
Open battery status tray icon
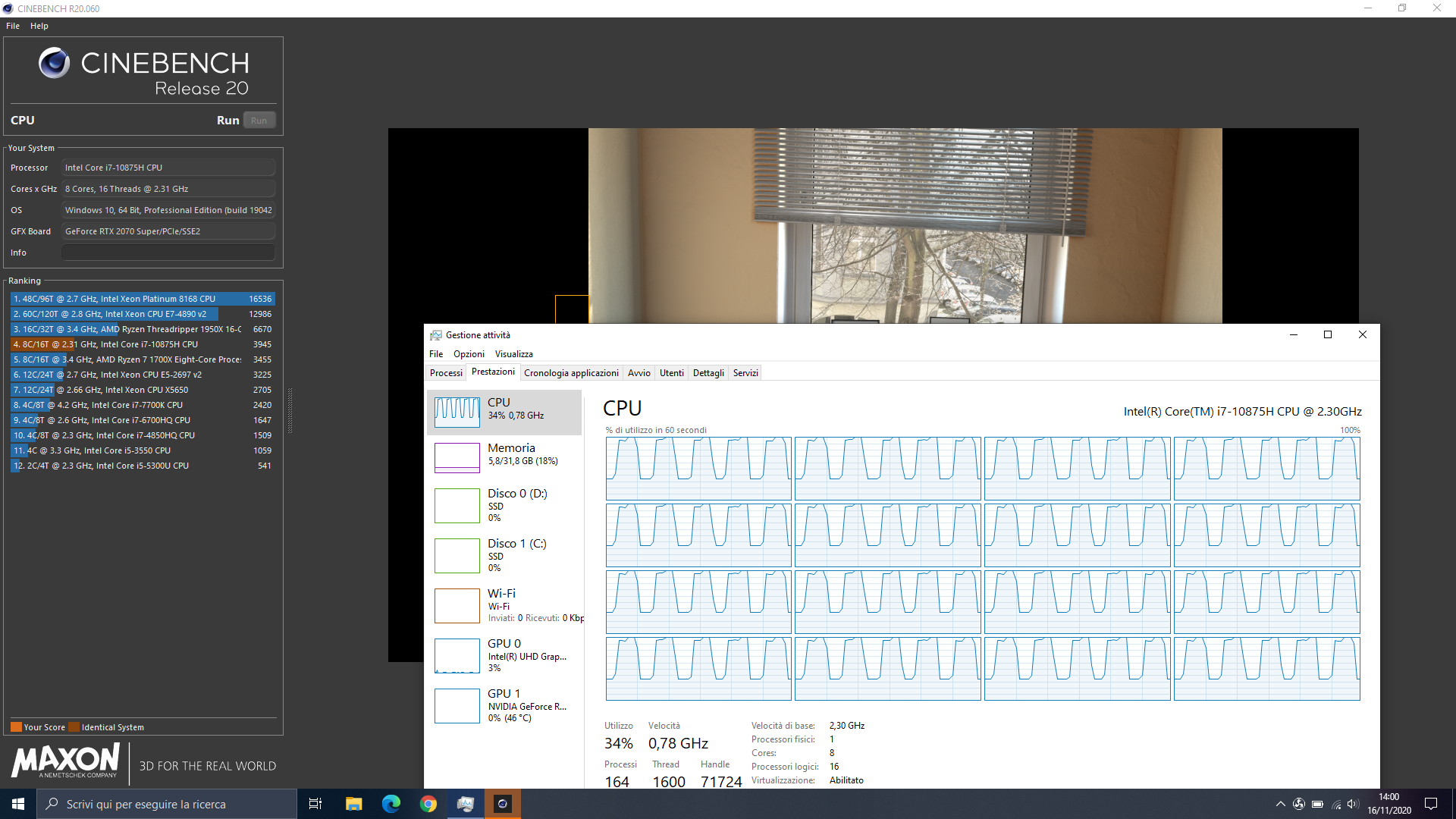(x=1318, y=804)
